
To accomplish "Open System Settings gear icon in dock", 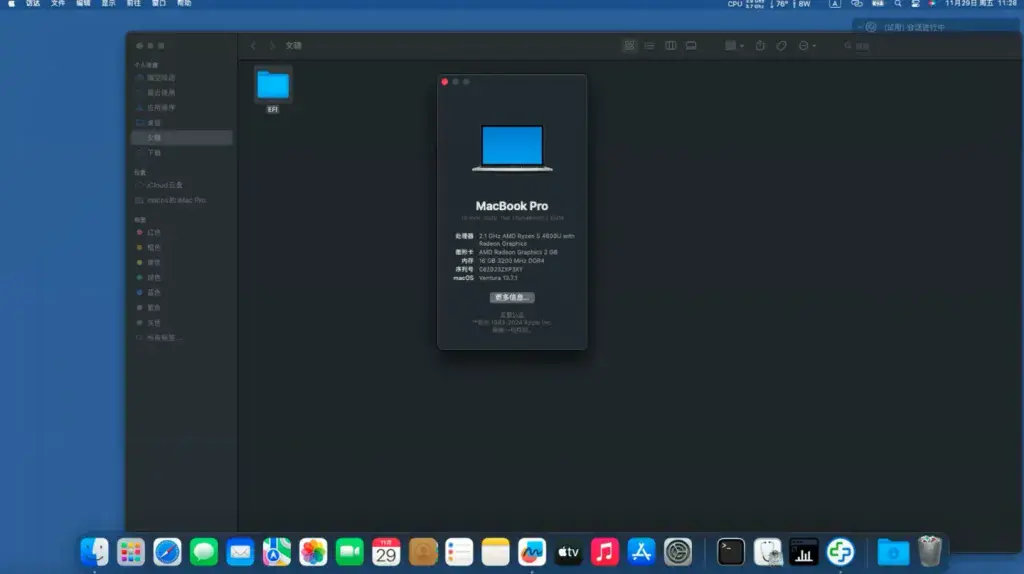I will click(678, 552).
